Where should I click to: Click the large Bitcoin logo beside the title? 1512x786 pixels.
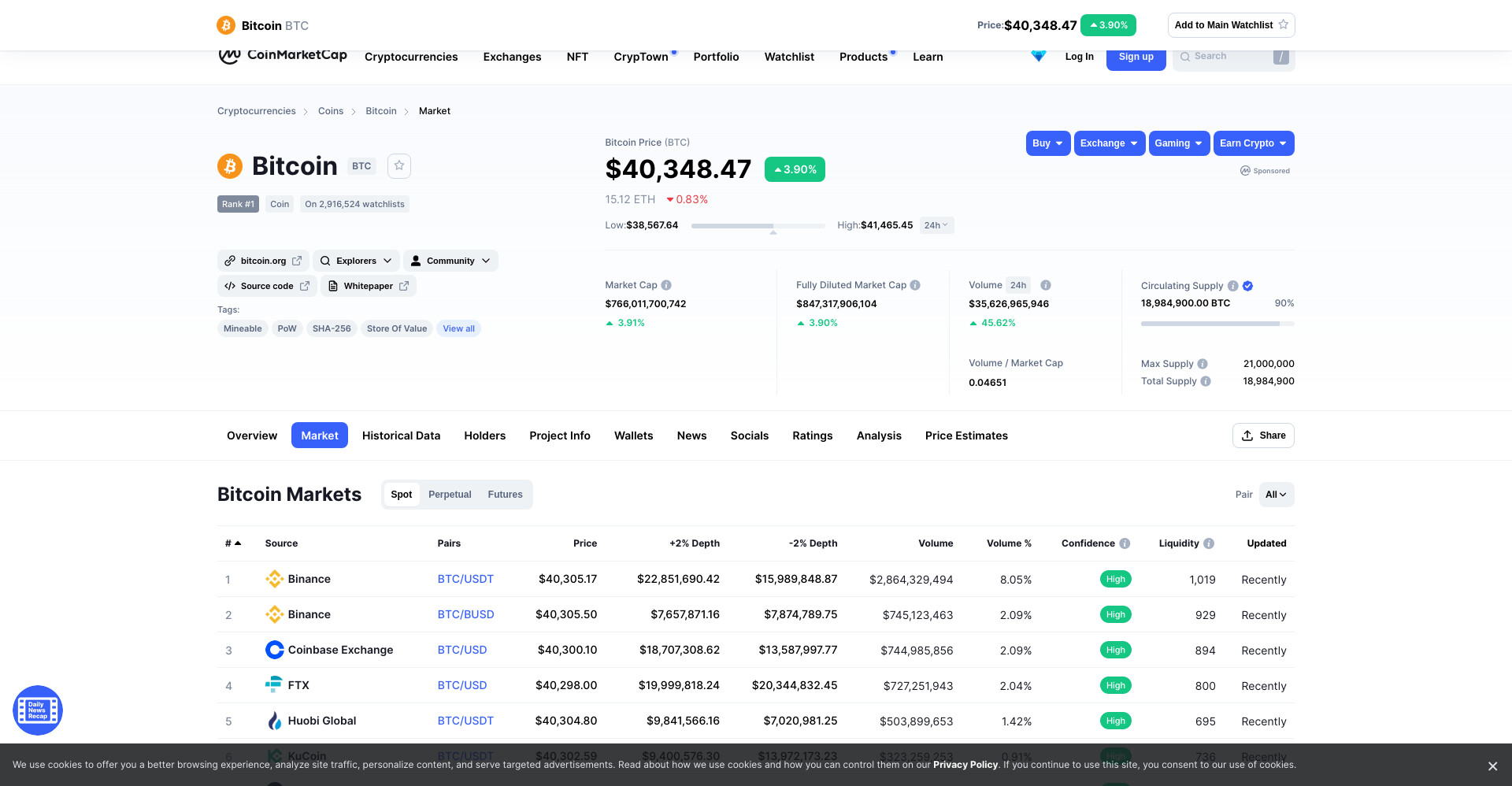[x=230, y=166]
